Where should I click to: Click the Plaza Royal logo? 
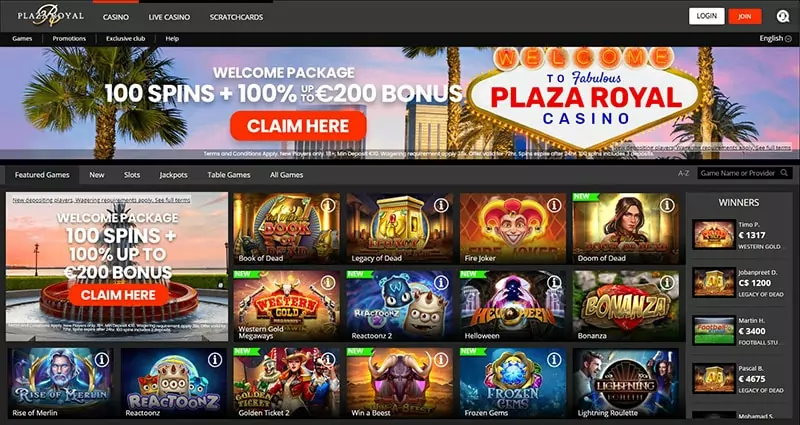(51, 16)
